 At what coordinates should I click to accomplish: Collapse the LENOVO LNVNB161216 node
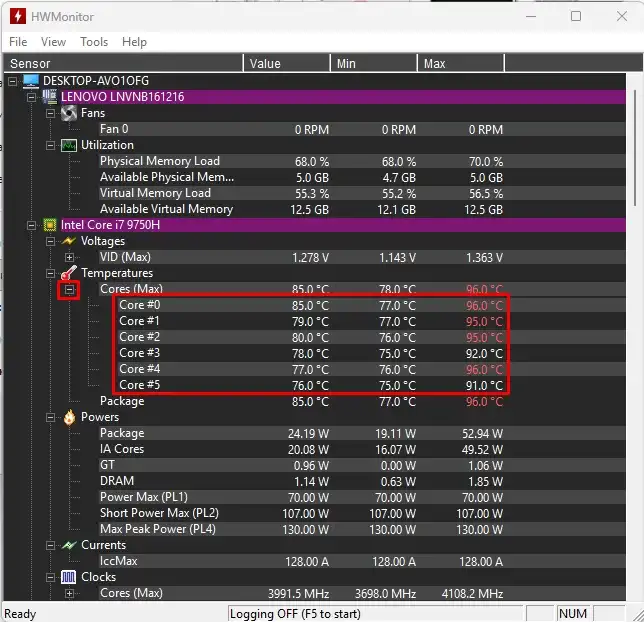coord(32,97)
